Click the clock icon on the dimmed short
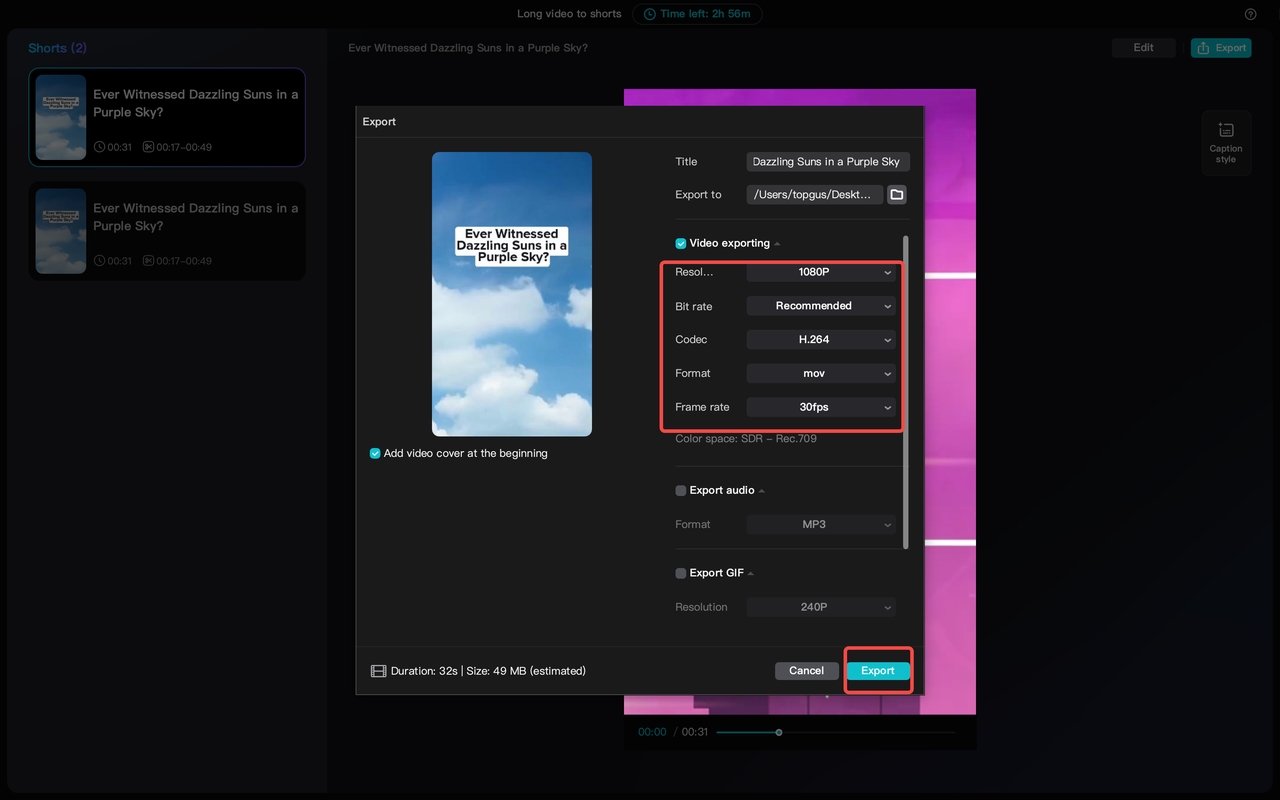This screenshot has height=800, width=1280. click(x=99, y=261)
